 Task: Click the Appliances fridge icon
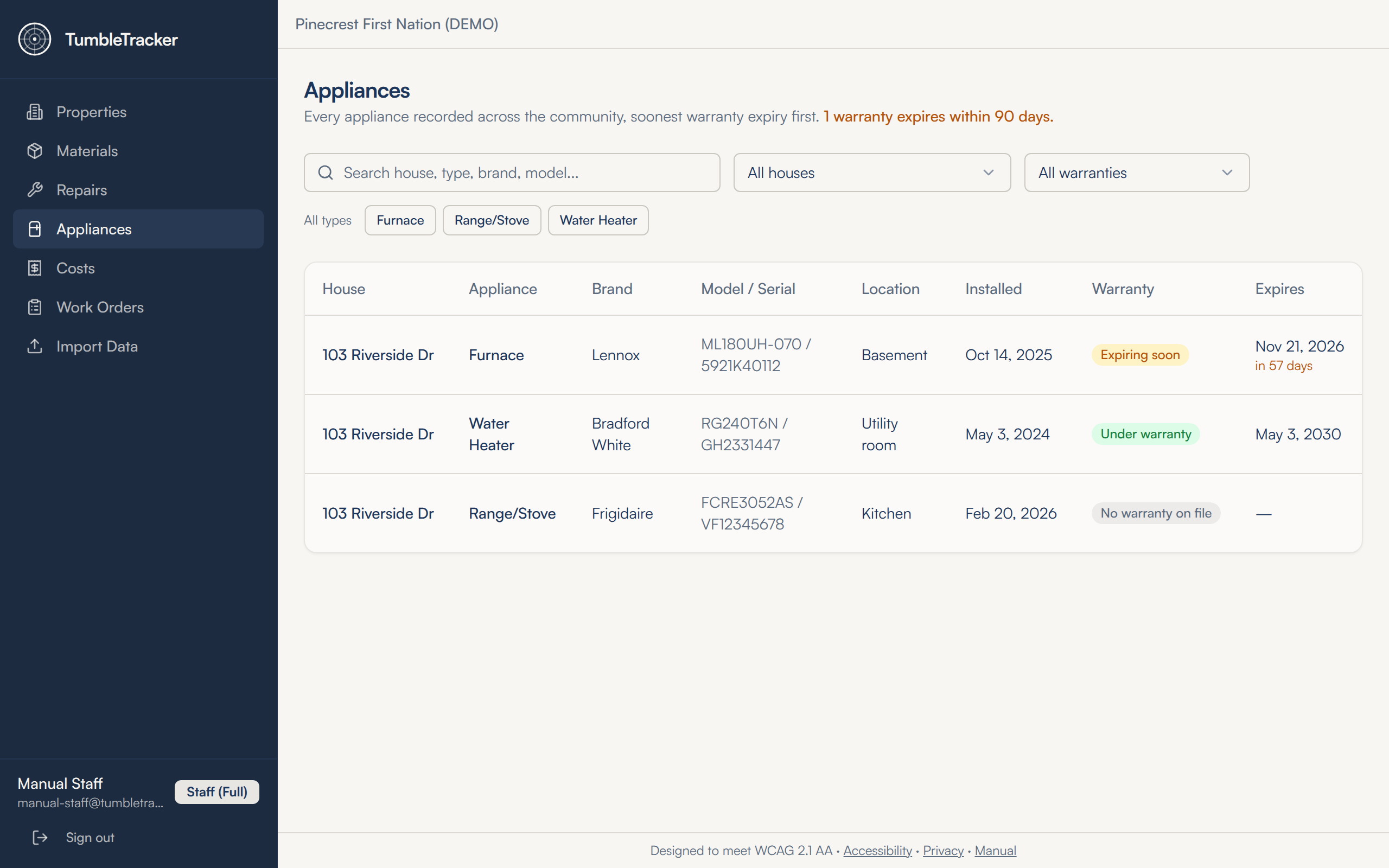coord(34,229)
